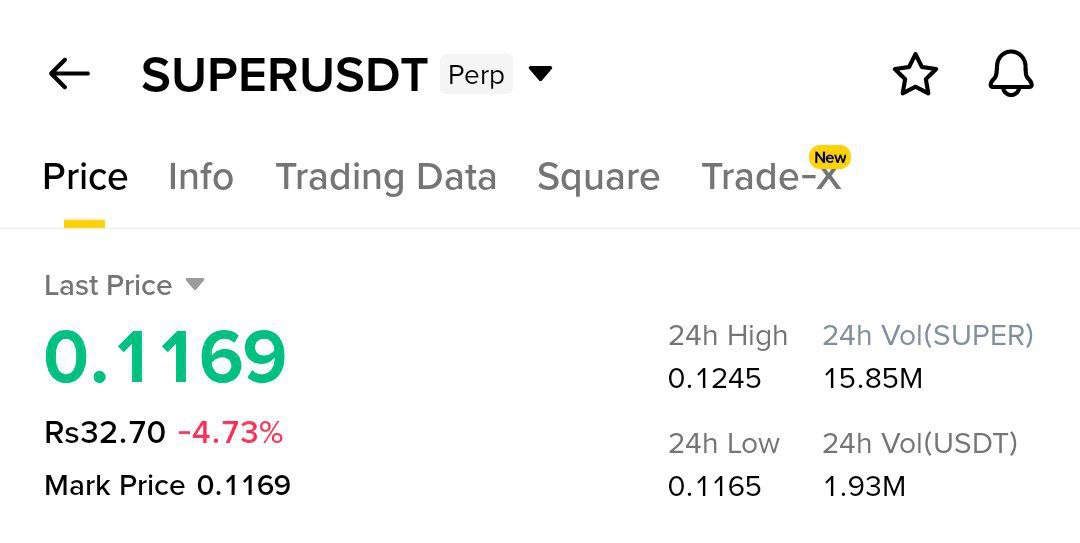Tap the Rs32.70 converted price
Image resolution: width=1080 pixels, height=543 pixels.
(x=105, y=433)
